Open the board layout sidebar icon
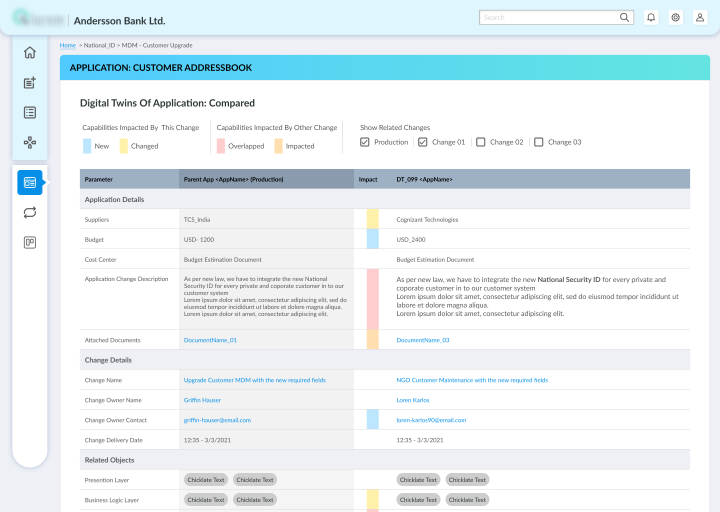Screen dimensions: 720x512 [x=30, y=242]
